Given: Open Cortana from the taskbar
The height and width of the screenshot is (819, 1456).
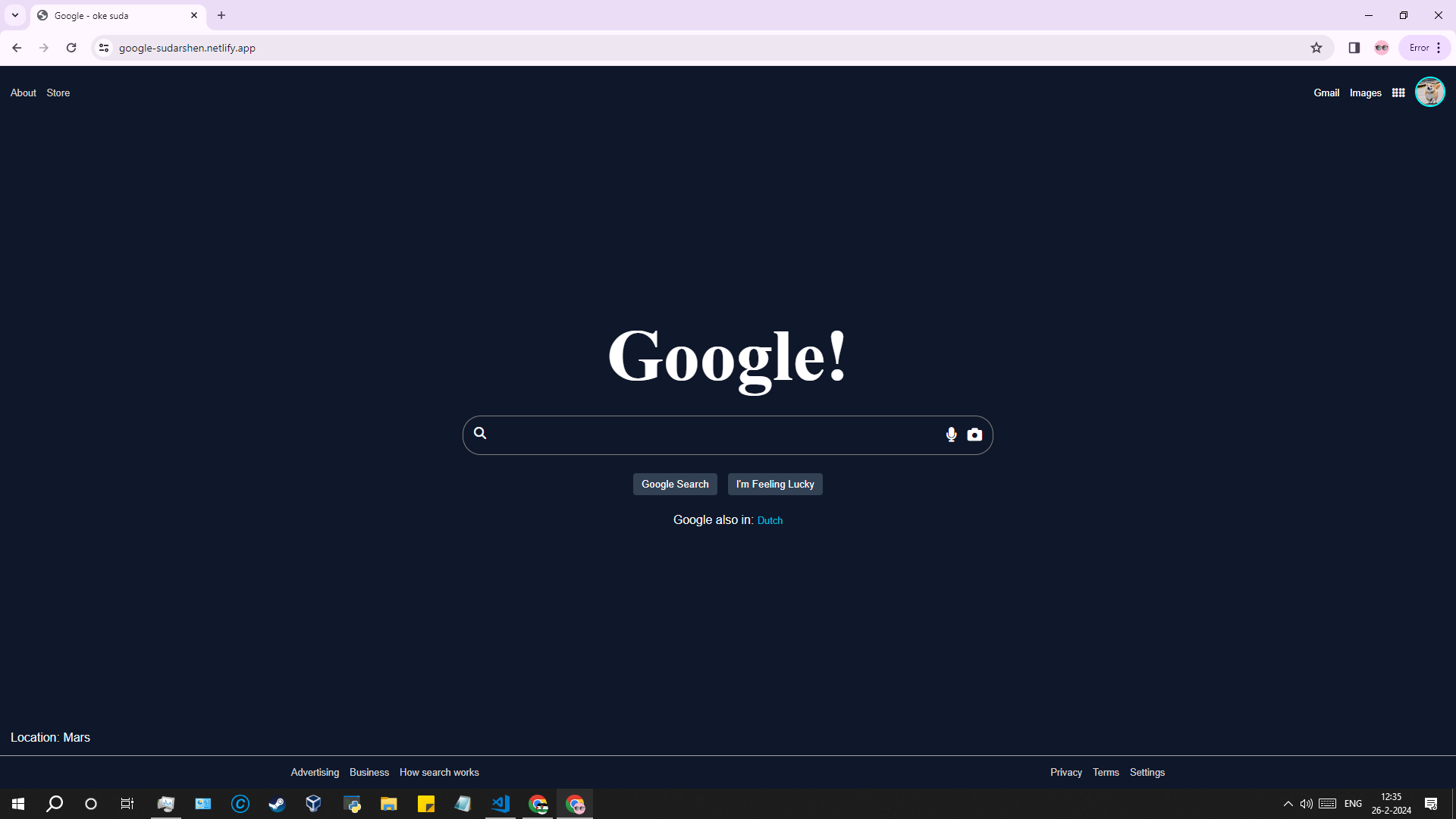Looking at the screenshot, I should pos(91,804).
